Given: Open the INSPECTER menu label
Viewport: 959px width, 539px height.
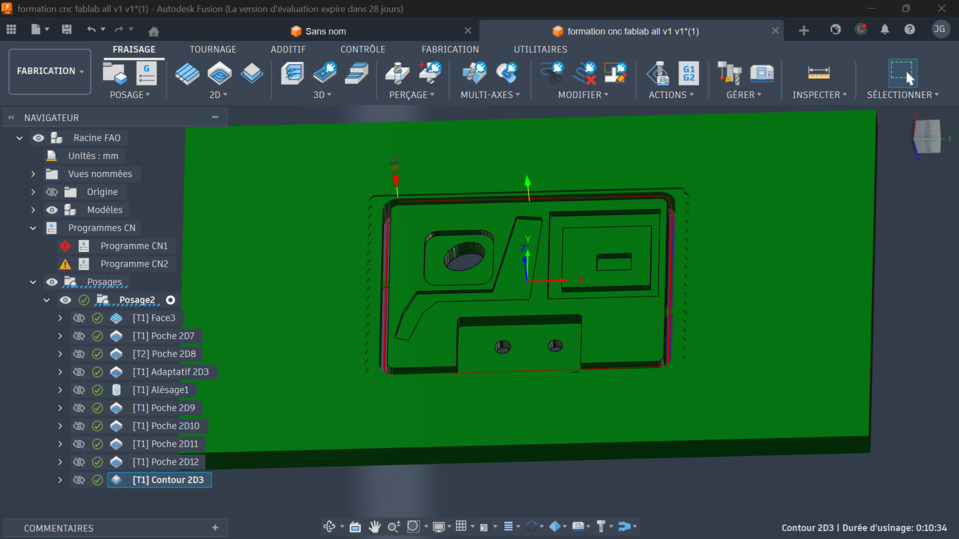Looking at the screenshot, I should pyautogui.click(x=820, y=95).
